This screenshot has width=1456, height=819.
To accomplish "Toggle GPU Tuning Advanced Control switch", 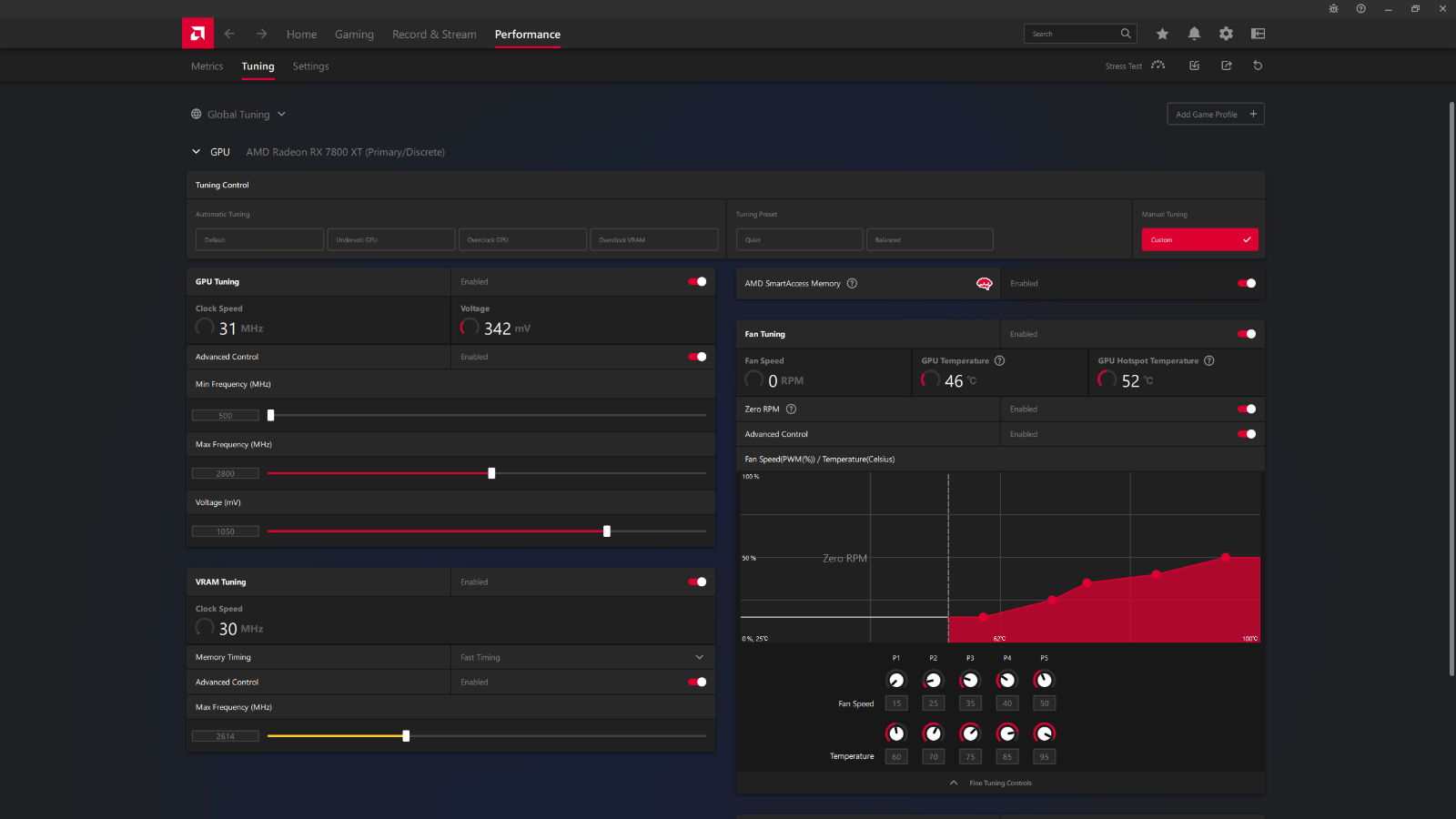I will [697, 357].
